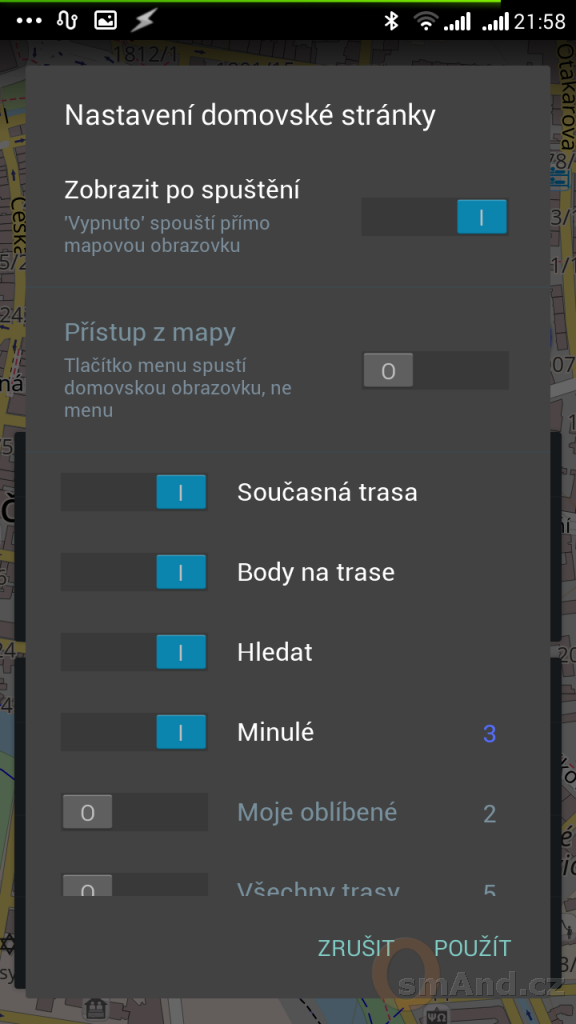576x1024 pixels.
Task: Toggle the Hledat switch off
Action: coord(134,652)
